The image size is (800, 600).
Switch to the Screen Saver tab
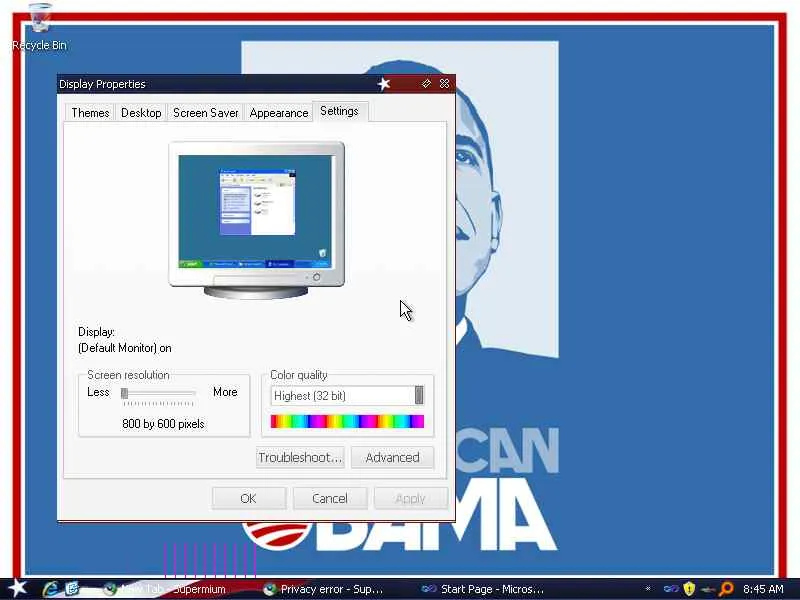pyautogui.click(x=206, y=113)
